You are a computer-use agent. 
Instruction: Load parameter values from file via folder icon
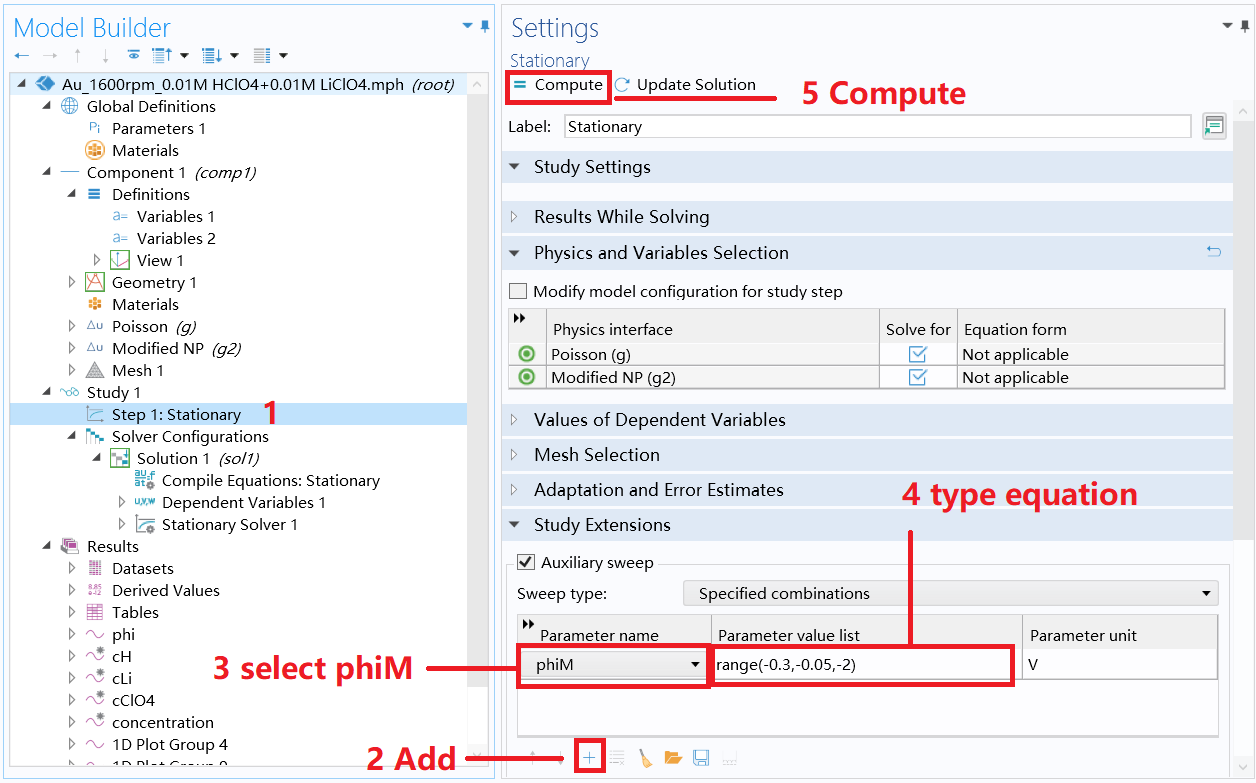click(673, 757)
